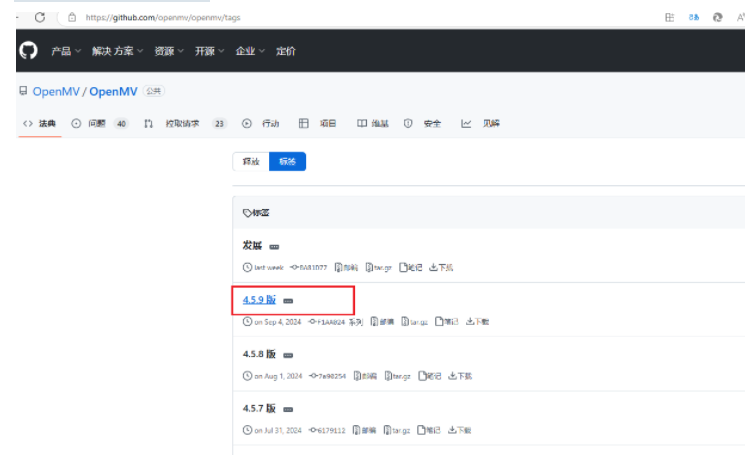Switch to the 见解 (Insights) tab
Image resolution: width=745 pixels, height=456 pixels.
point(480,124)
